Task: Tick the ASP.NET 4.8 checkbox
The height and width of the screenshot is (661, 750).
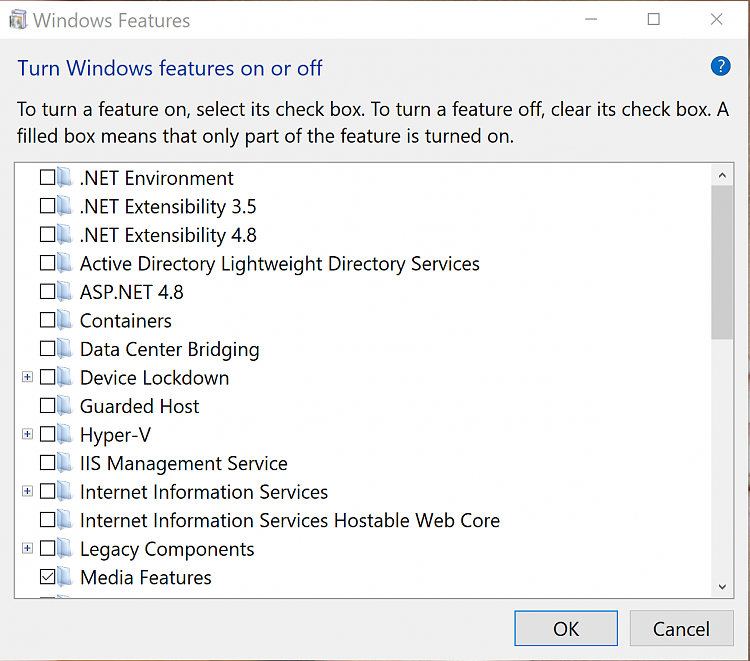Action: click(x=47, y=292)
